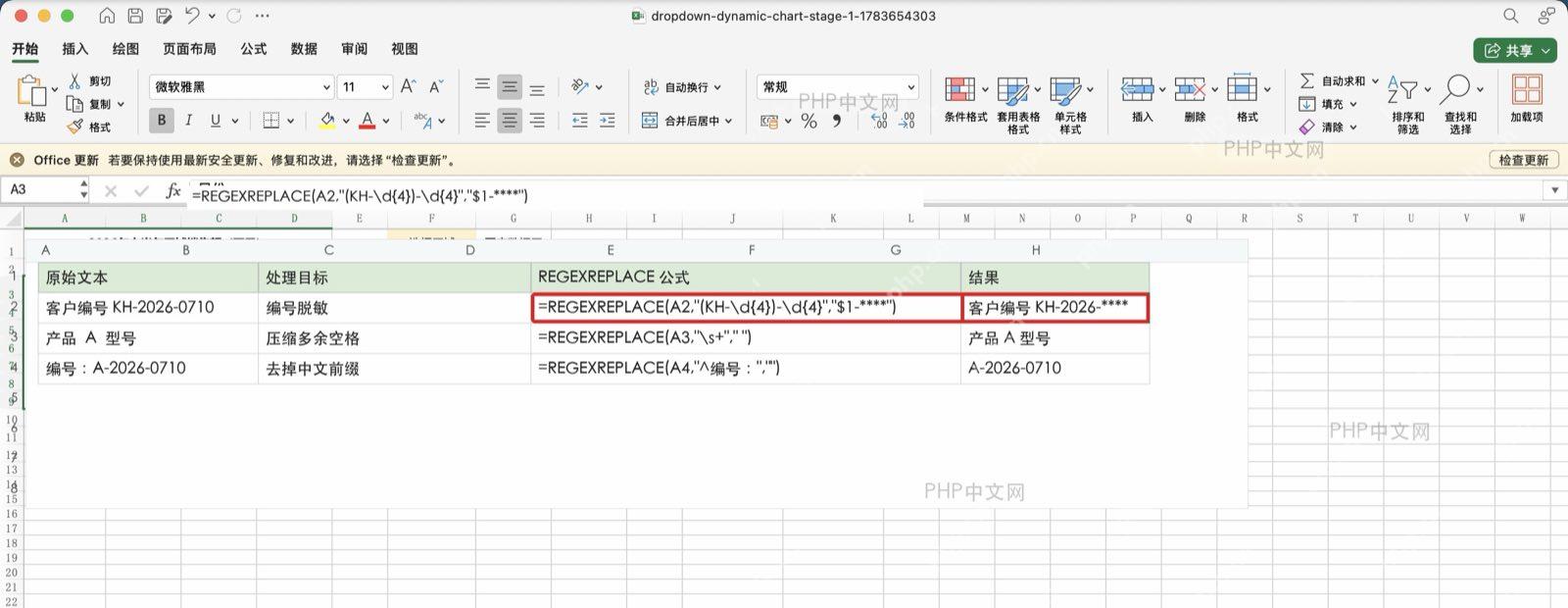The height and width of the screenshot is (608, 1568).
Task: Open the number format dropdown 常规
Action: coord(911,87)
